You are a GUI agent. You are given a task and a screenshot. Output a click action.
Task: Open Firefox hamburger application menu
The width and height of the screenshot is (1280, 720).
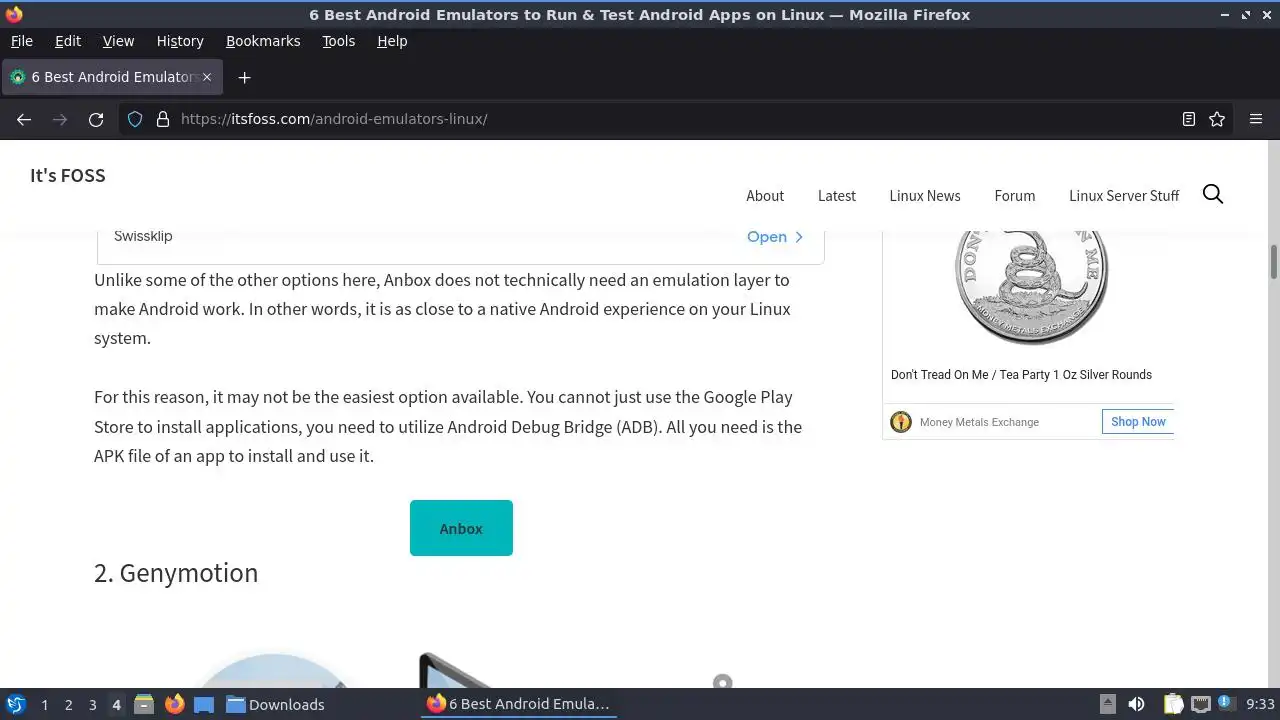[x=1256, y=119]
